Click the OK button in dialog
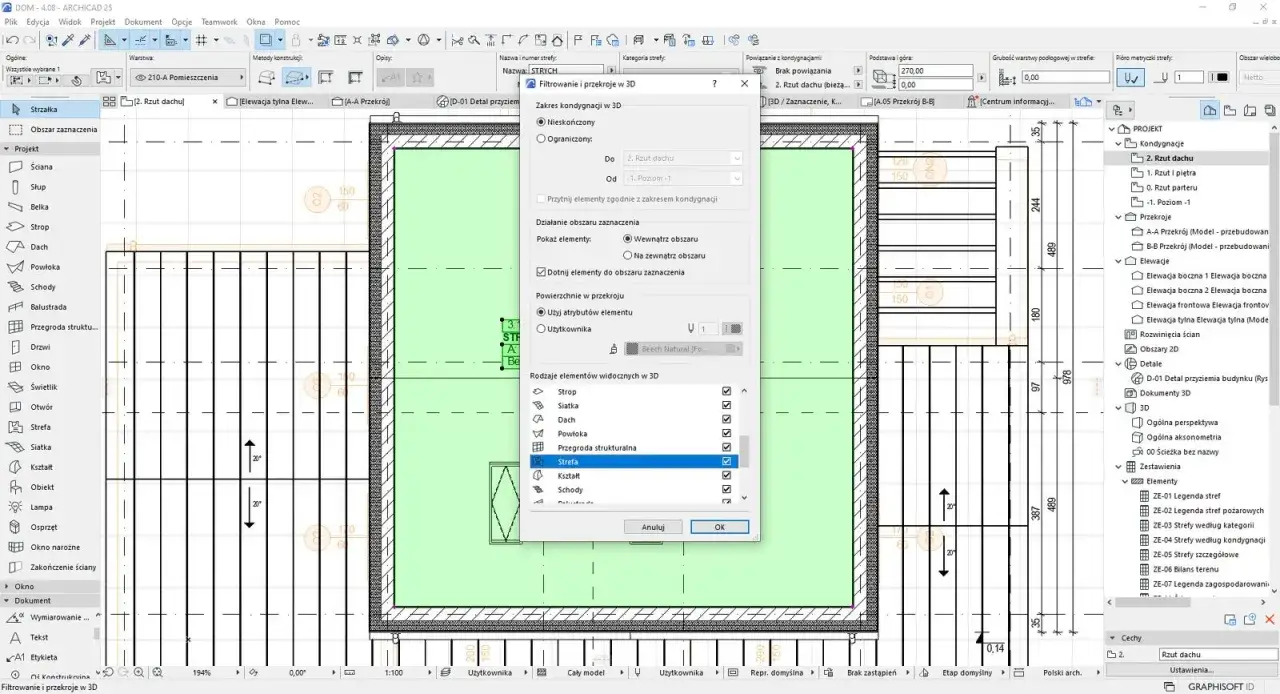The height and width of the screenshot is (694, 1280). coord(720,527)
